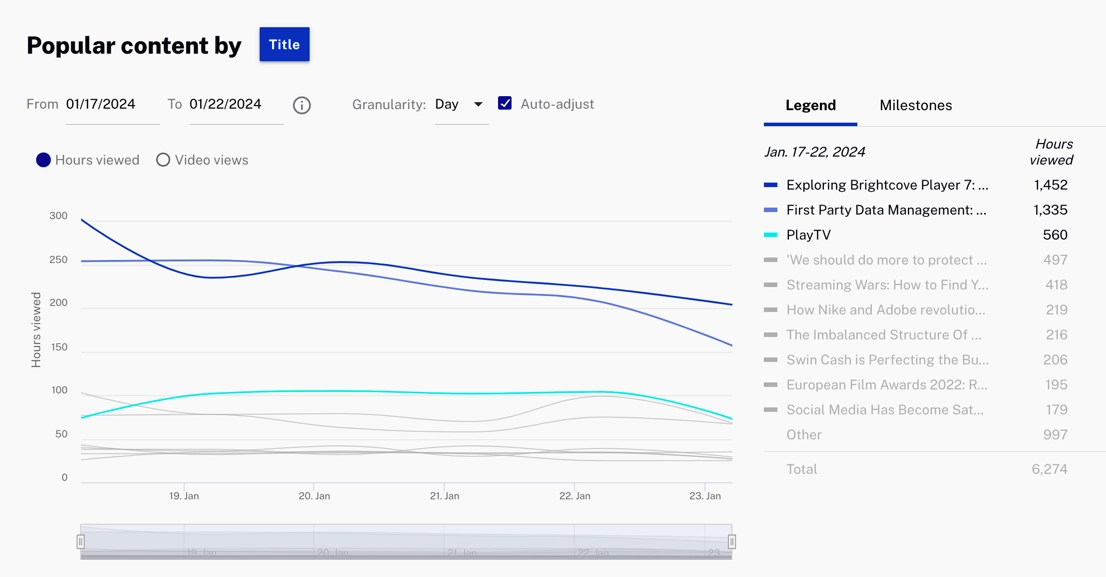This screenshot has width=1106, height=577.
Task: Click the Hours viewed column header
Action: (1051, 152)
